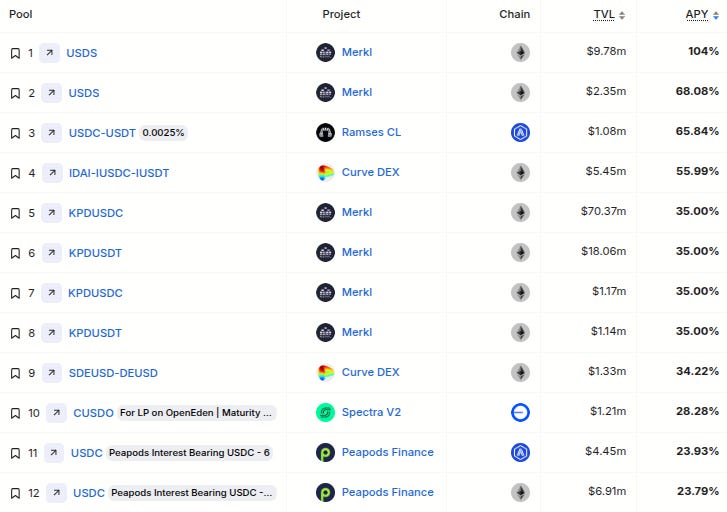727x512 pixels.
Task: Open the KPDUSDC pool link in row 5
Action: click(x=96, y=213)
